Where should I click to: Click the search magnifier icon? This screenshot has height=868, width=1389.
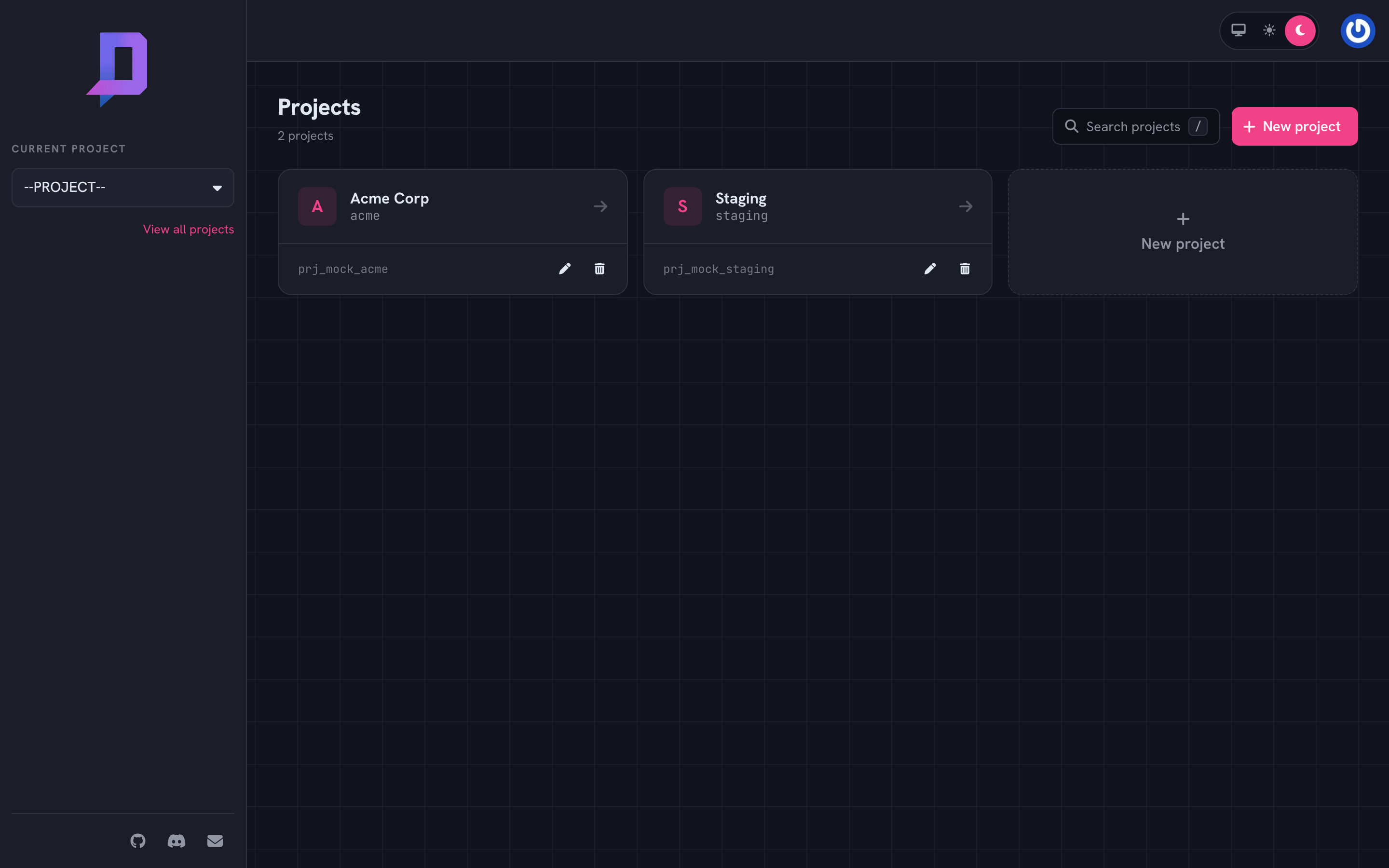(x=1071, y=126)
